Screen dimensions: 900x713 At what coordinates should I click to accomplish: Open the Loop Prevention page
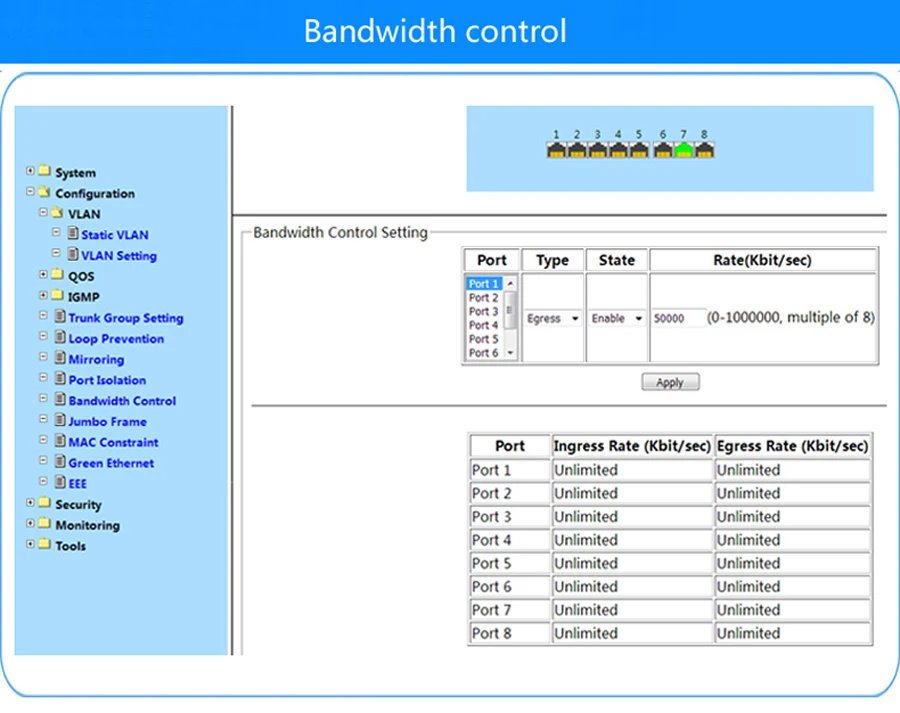[116, 339]
